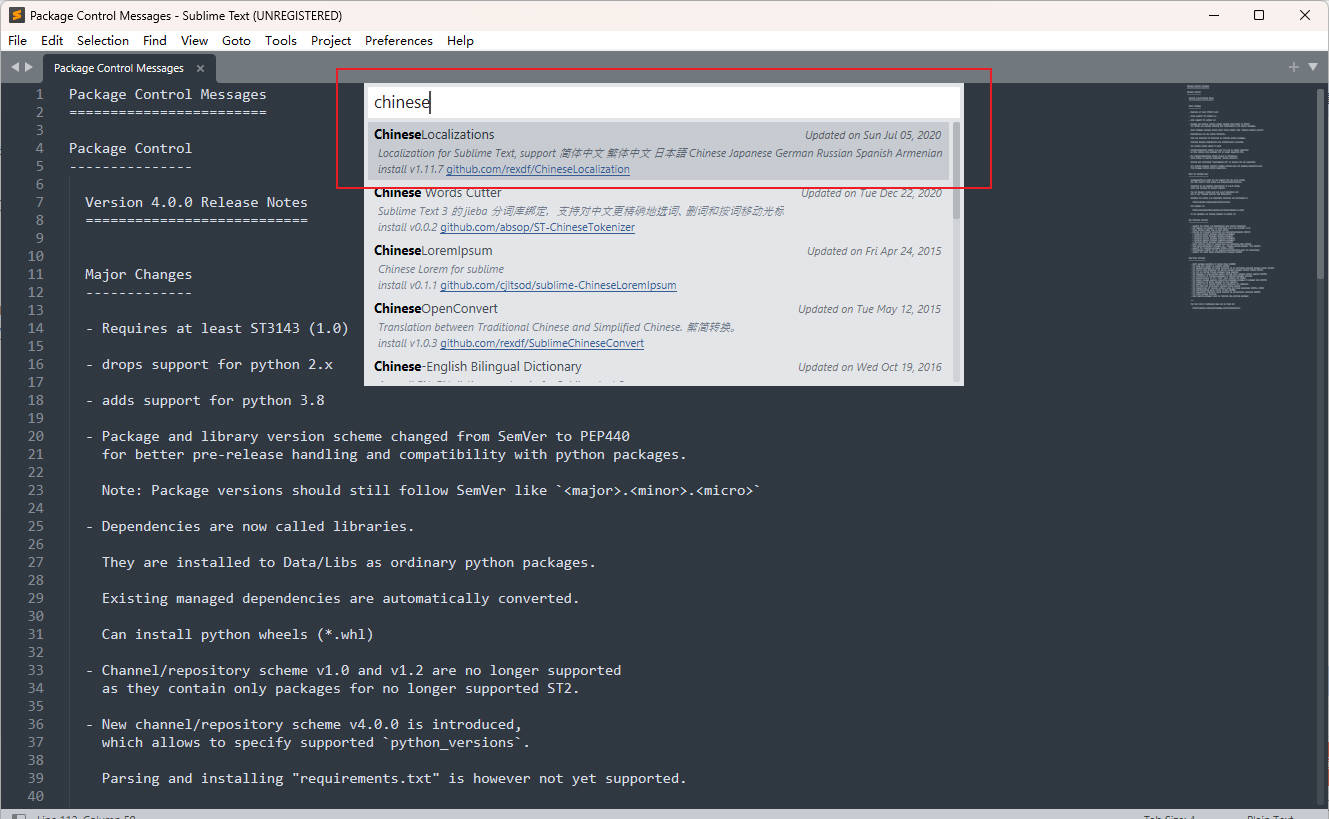Click the "Existing managed dependencies are automatically converted." line

tap(340, 598)
